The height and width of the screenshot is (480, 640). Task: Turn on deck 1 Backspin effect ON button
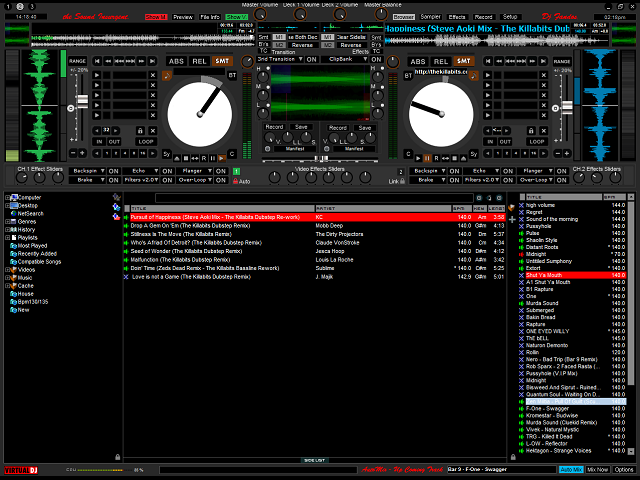coord(113,171)
